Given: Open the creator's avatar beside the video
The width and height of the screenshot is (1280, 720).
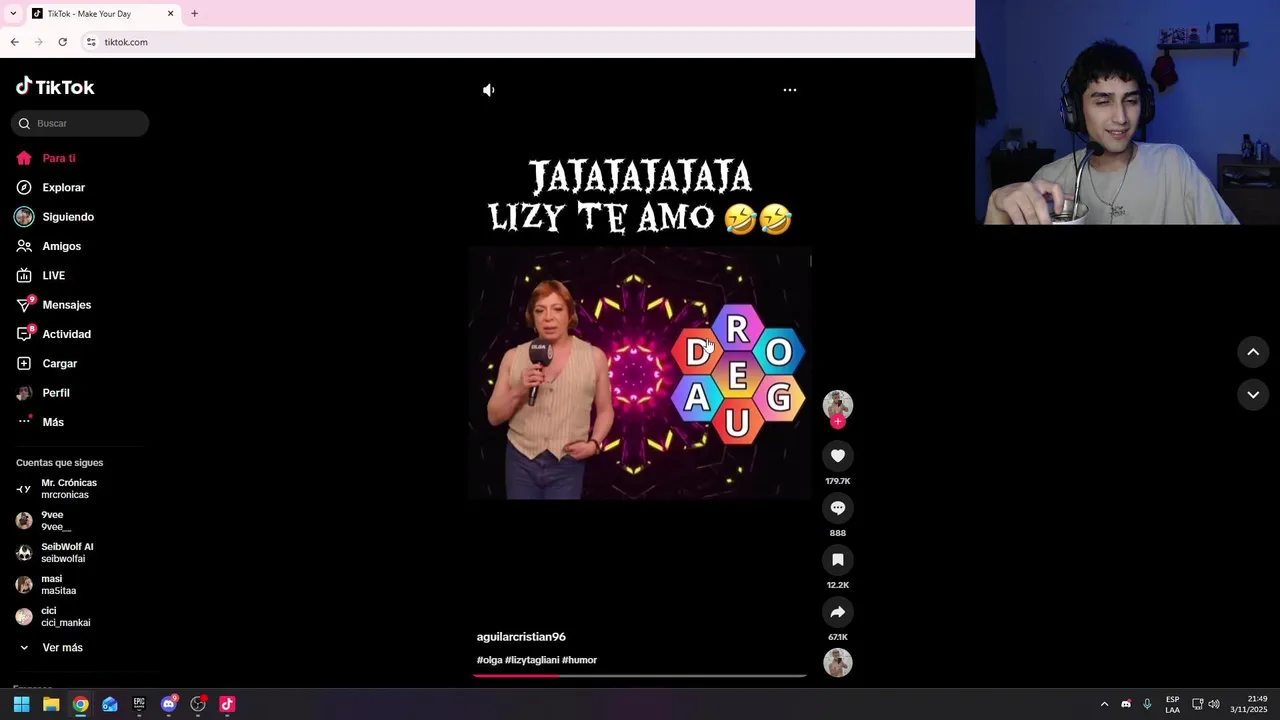Looking at the screenshot, I should coord(838,404).
